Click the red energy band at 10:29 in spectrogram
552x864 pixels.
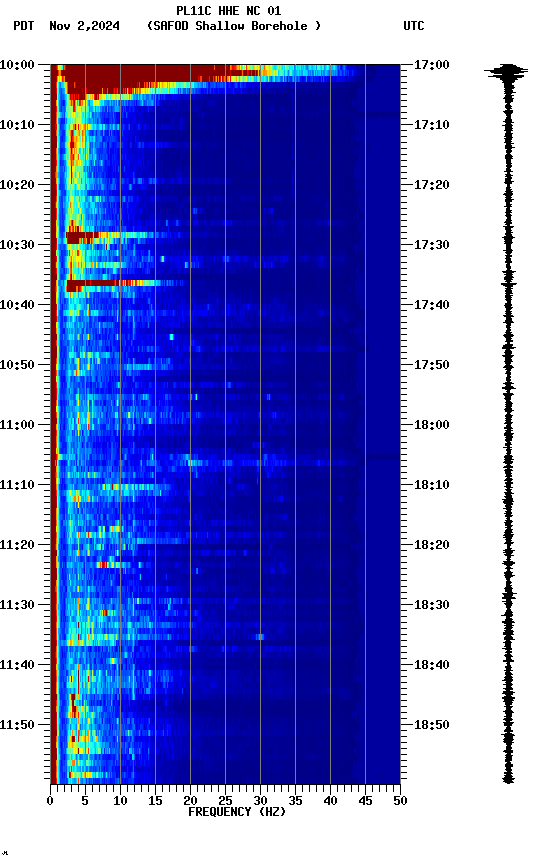[x=83, y=238]
